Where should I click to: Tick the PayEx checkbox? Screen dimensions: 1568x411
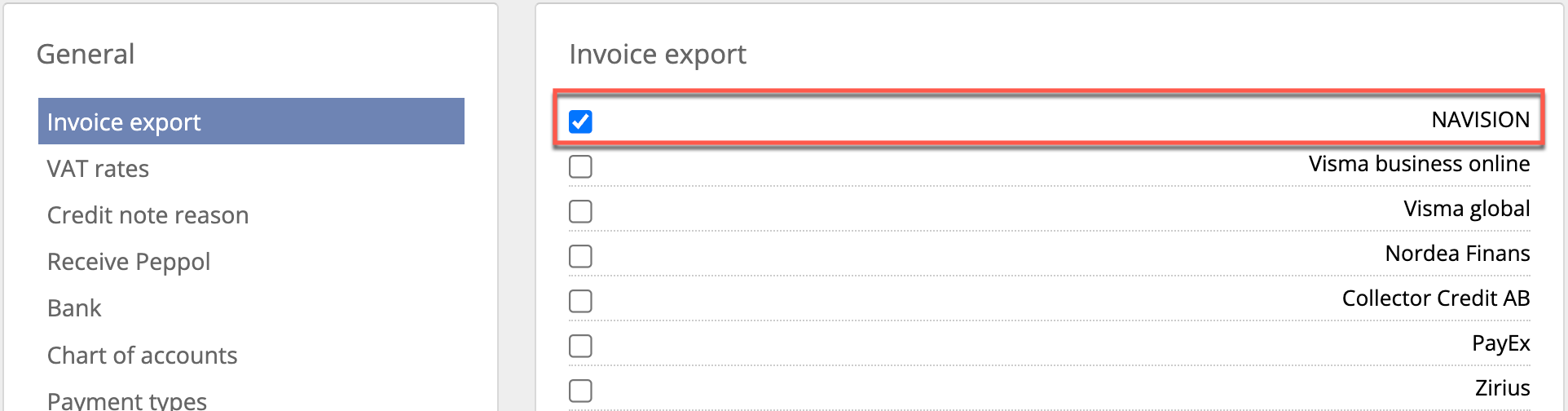(x=580, y=346)
